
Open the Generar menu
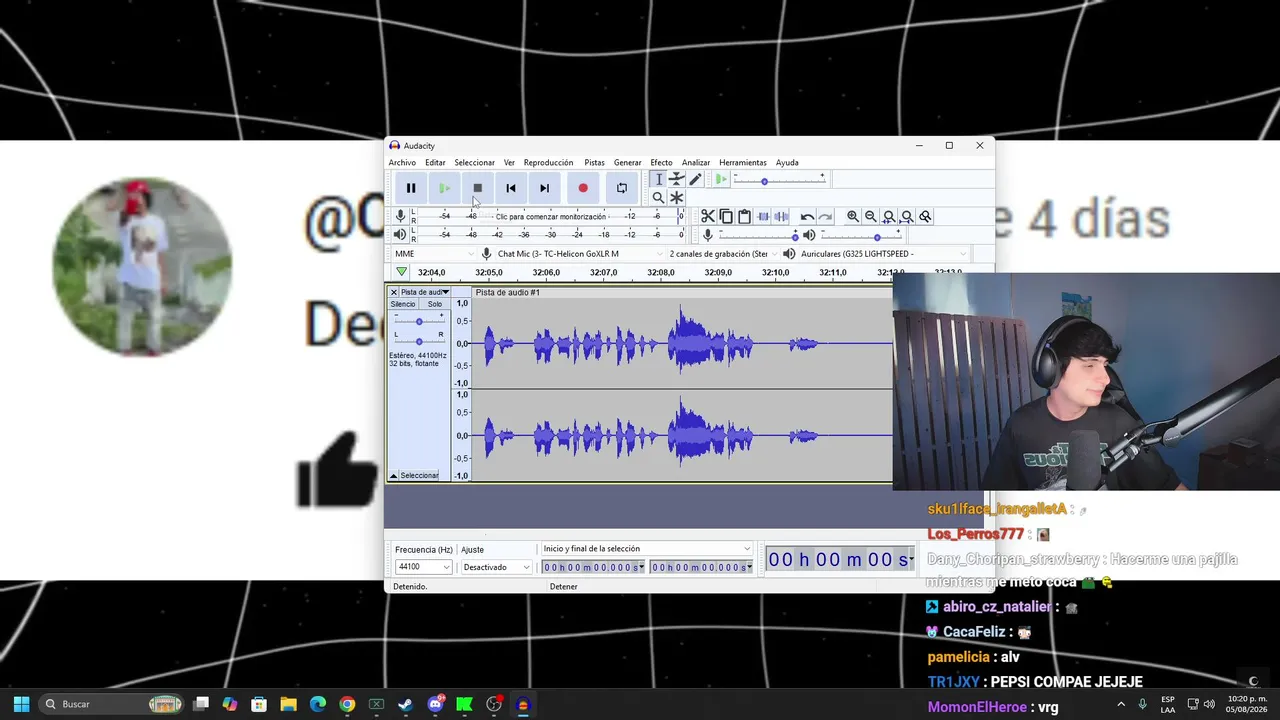pyautogui.click(x=627, y=162)
